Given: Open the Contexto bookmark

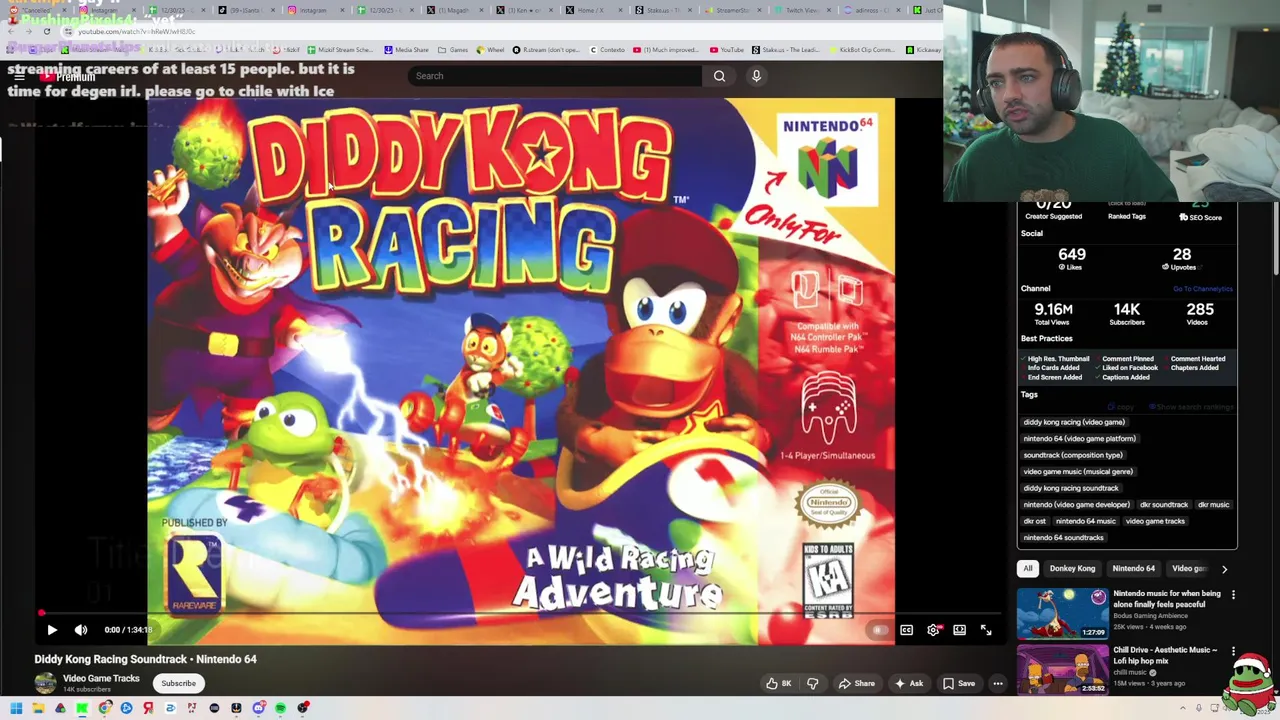Looking at the screenshot, I should [606, 49].
